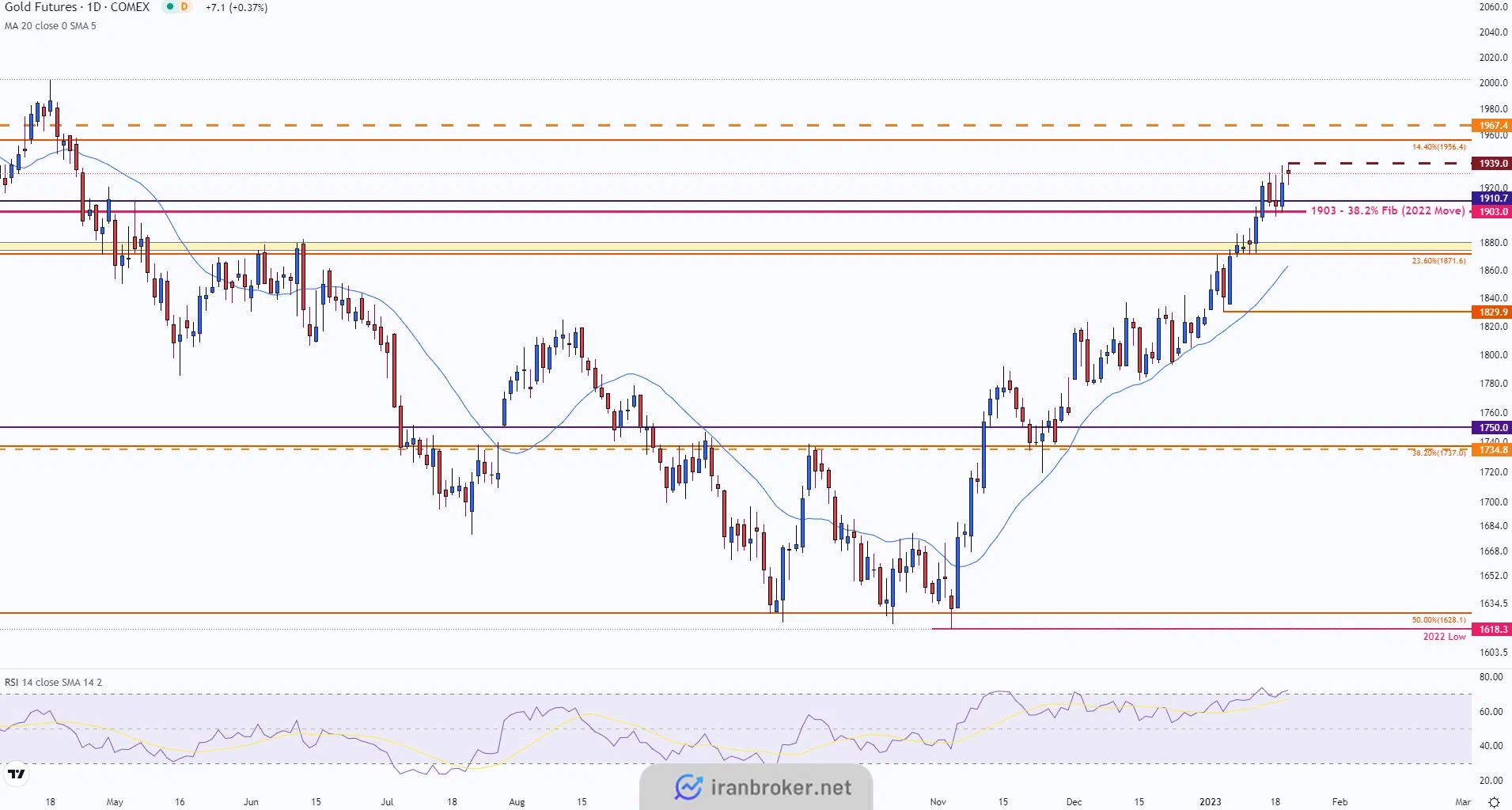This screenshot has height=810, width=1512.
Task: Click the iranbroker.net watermark text
Action: click(781, 788)
